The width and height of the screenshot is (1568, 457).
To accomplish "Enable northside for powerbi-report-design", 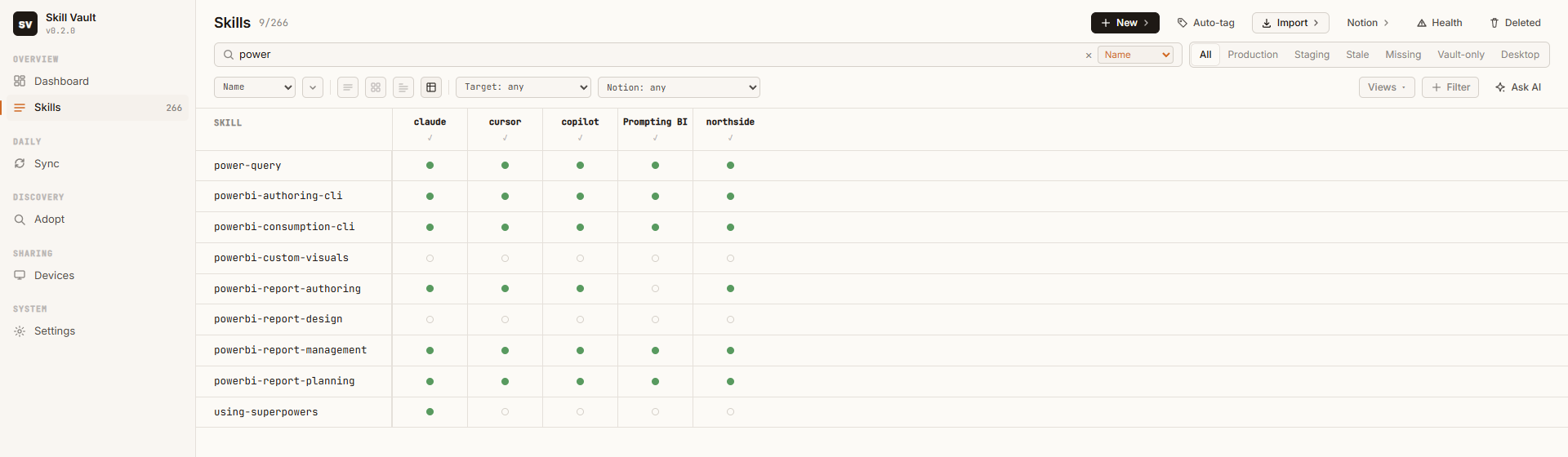I will point(731,320).
